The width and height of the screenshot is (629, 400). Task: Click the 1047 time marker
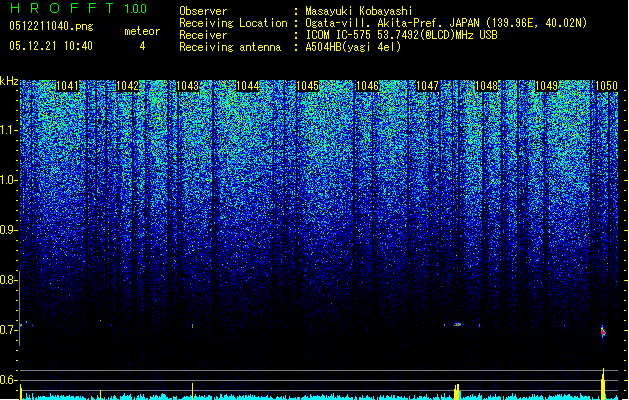(428, 86)
